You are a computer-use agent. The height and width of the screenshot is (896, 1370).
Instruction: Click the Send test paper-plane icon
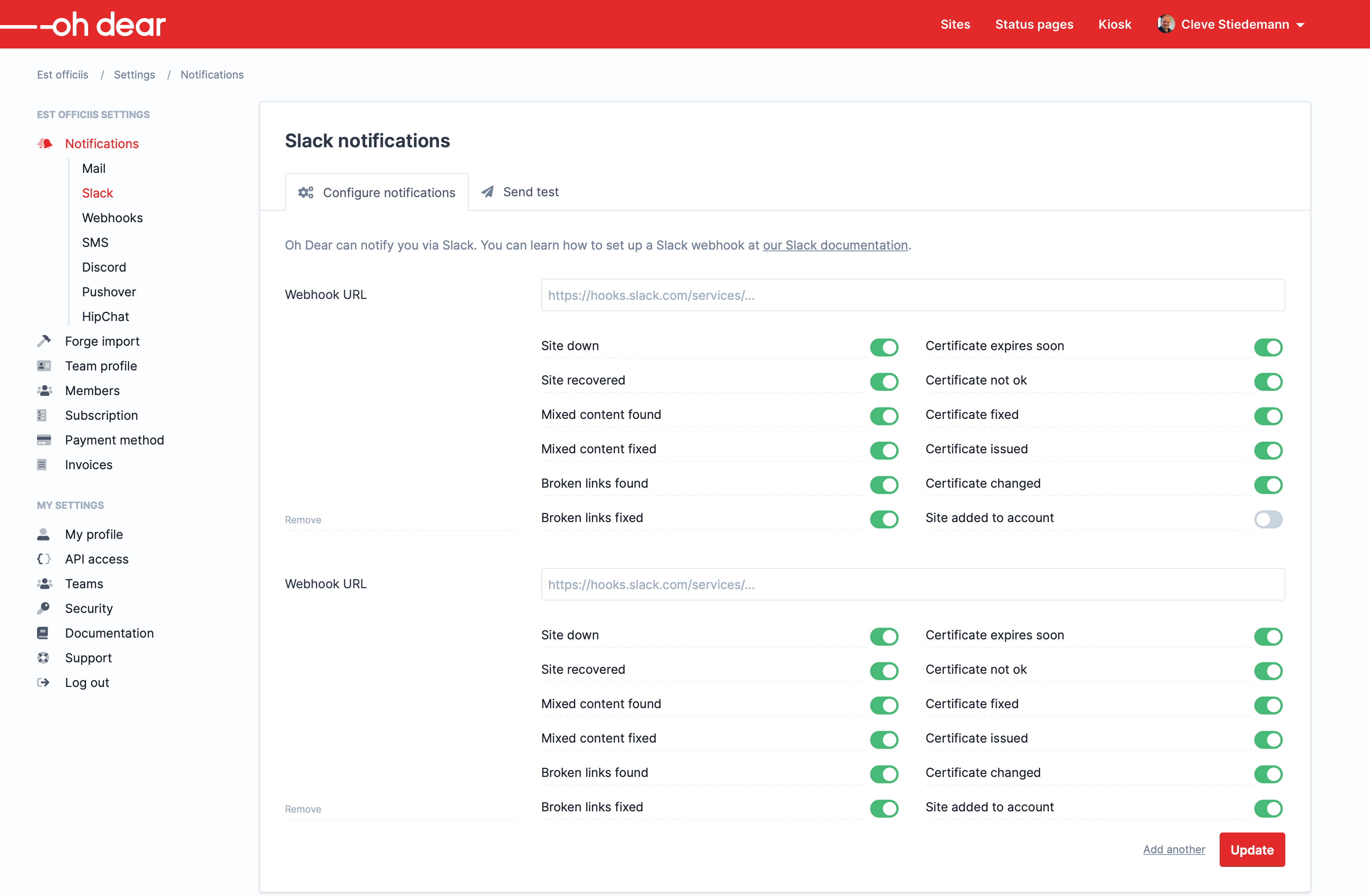pyautogui.click(x=487, y=192)
